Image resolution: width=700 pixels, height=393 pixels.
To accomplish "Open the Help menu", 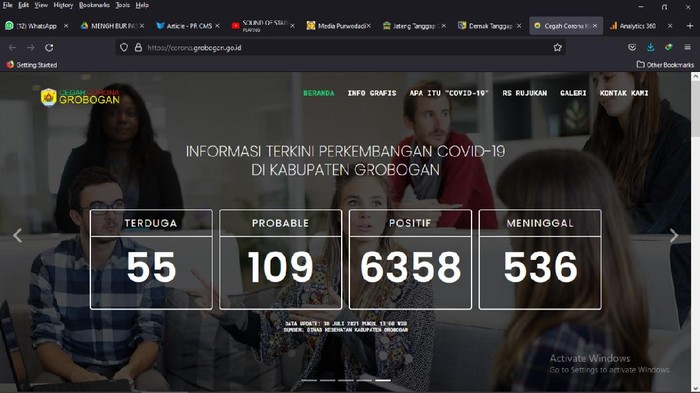I will pos(142,5).
